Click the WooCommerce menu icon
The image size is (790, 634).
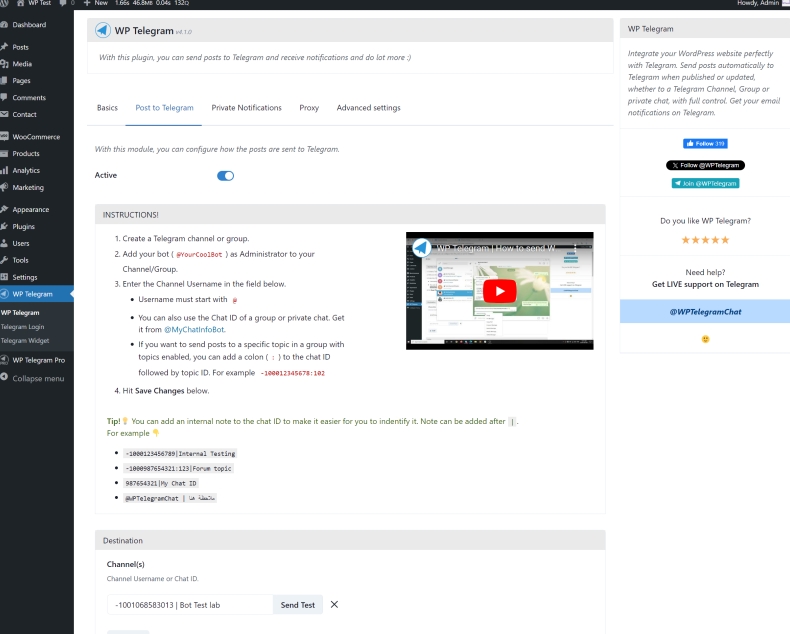5,137
